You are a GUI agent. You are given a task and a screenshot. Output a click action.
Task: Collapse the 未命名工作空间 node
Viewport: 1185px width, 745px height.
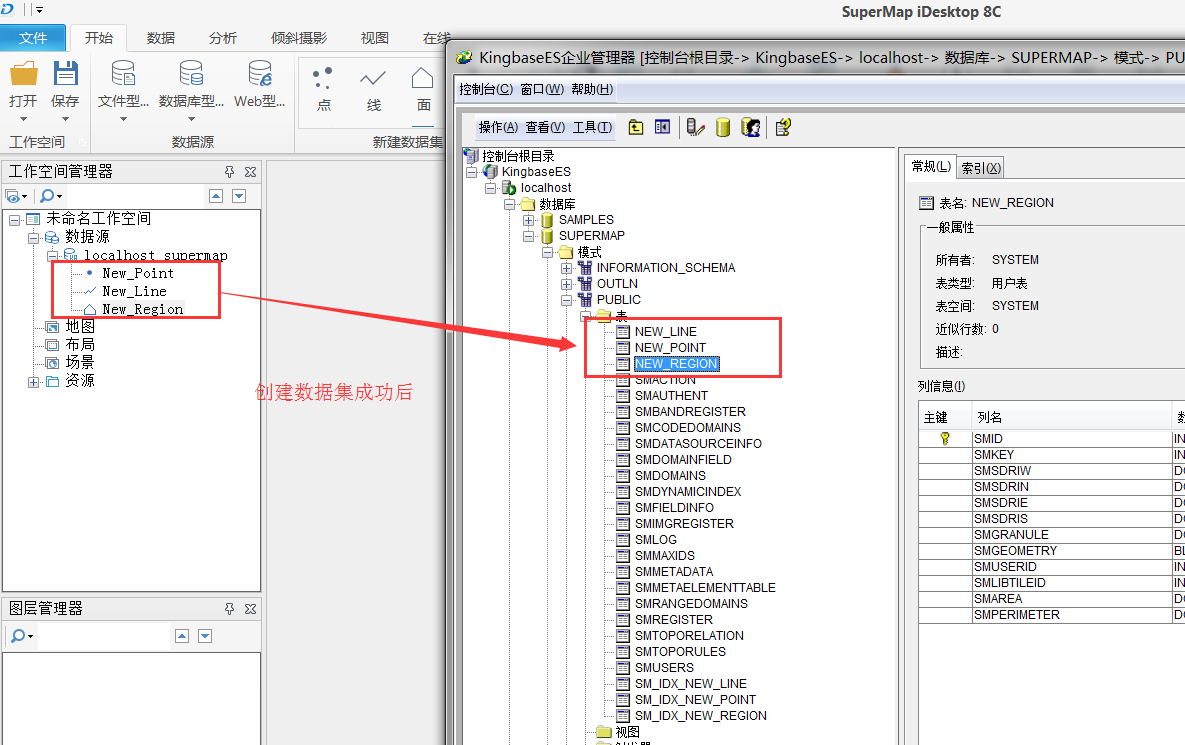[x=14, y=219]
